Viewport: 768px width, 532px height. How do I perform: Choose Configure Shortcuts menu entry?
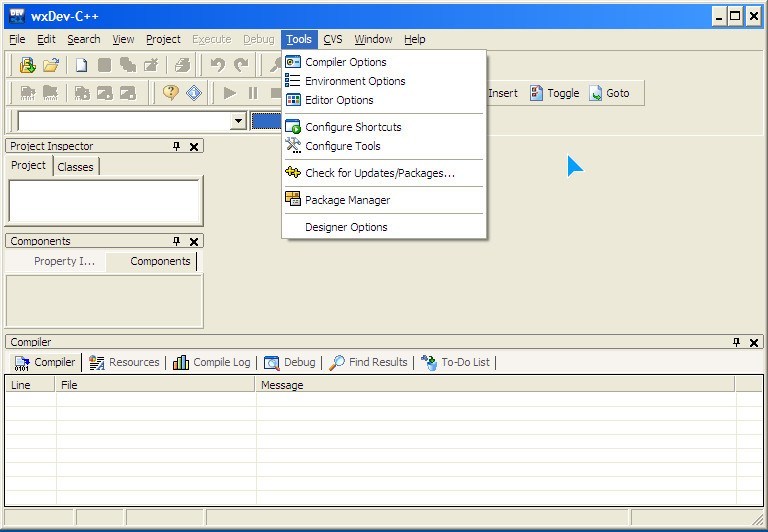click(x=384, y=127)
